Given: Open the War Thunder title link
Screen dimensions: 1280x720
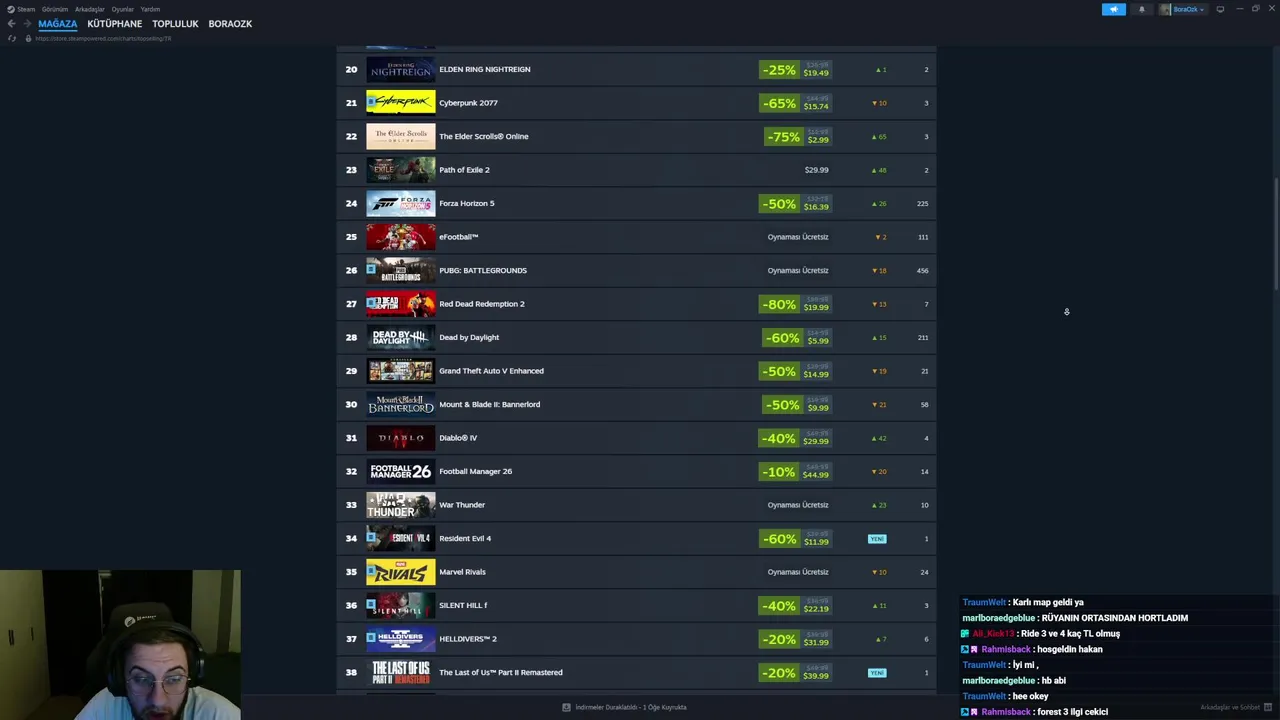Looking at the screenshot, I should (x=462, y=505).
